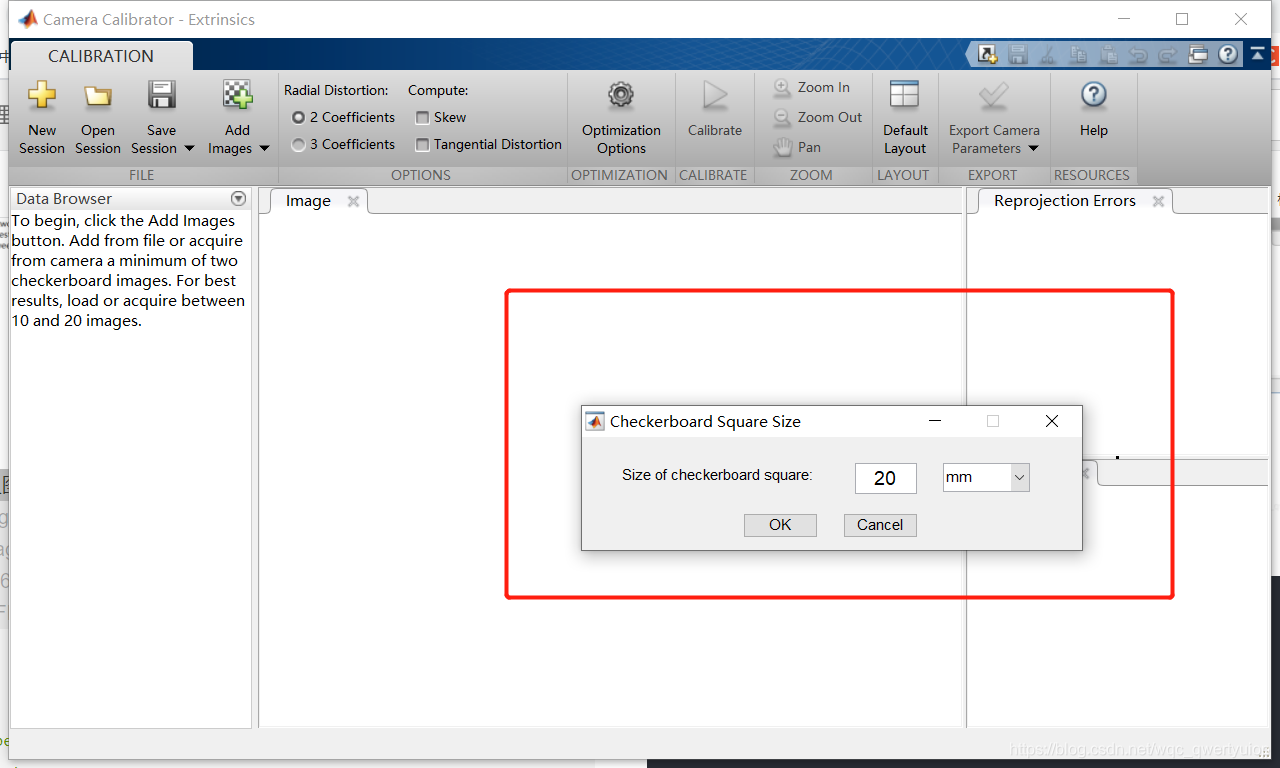1280x768 pixels.
Task: Click the Calibrate play arrow icon
Action: click(715, 95)
